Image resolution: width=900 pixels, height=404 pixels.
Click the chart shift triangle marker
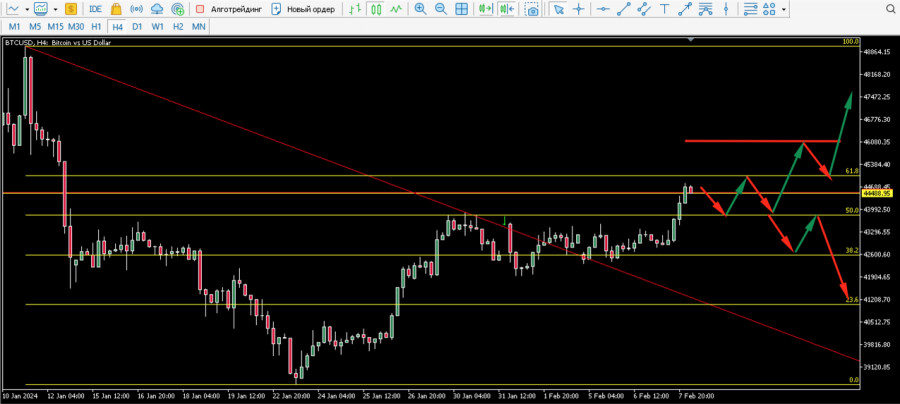(x=691, y=39)
